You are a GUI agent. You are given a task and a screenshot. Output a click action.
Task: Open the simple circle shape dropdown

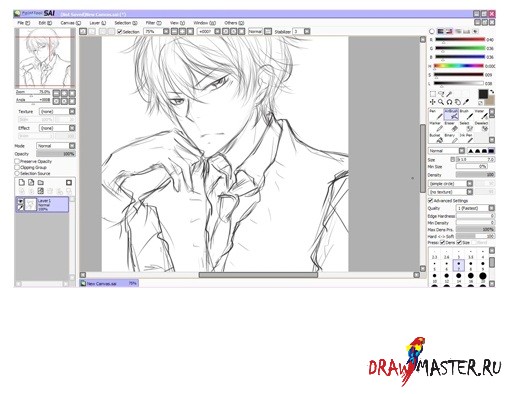pyautogui.click(x=451, y=184)
